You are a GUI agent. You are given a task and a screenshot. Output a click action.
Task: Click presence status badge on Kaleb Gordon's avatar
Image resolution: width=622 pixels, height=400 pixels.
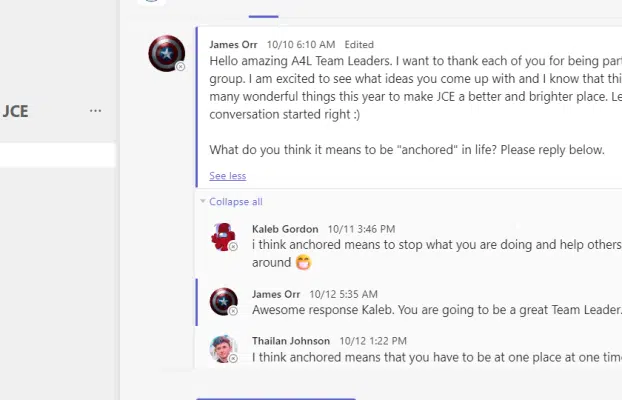point(233,246)
